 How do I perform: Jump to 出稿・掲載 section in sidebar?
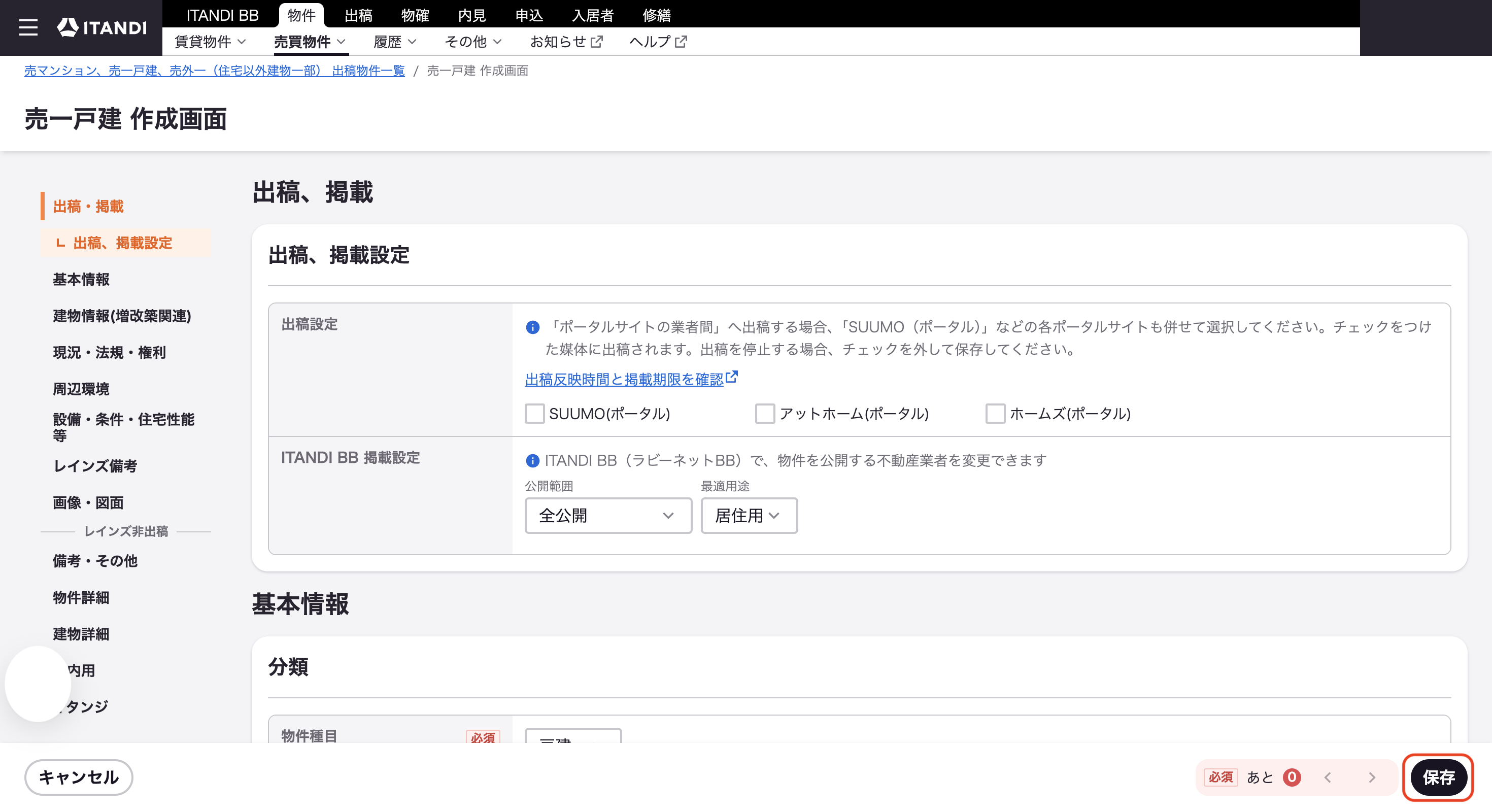click(x=88, y=206)
